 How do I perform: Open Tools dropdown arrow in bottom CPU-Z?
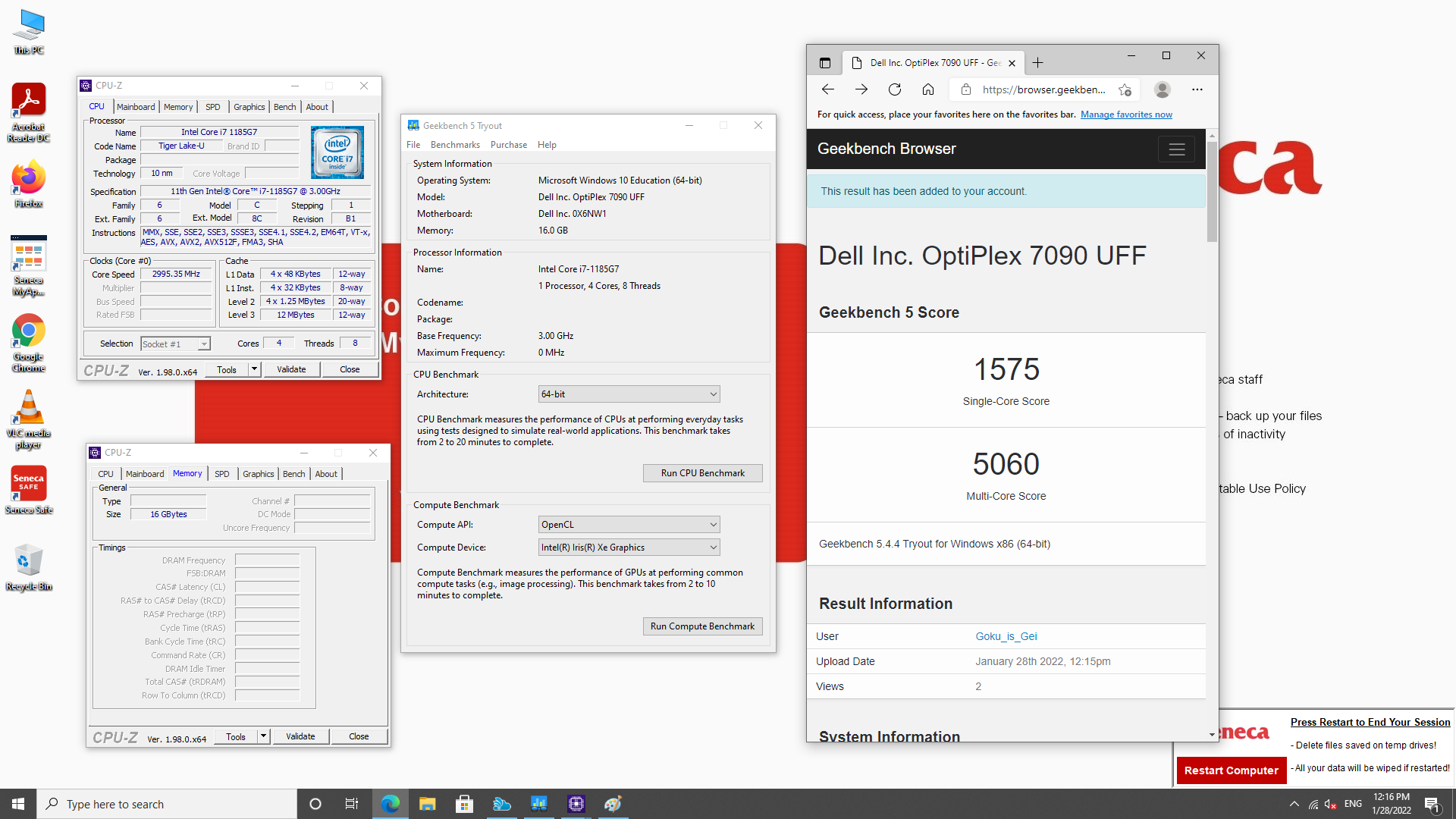[264, 736]
